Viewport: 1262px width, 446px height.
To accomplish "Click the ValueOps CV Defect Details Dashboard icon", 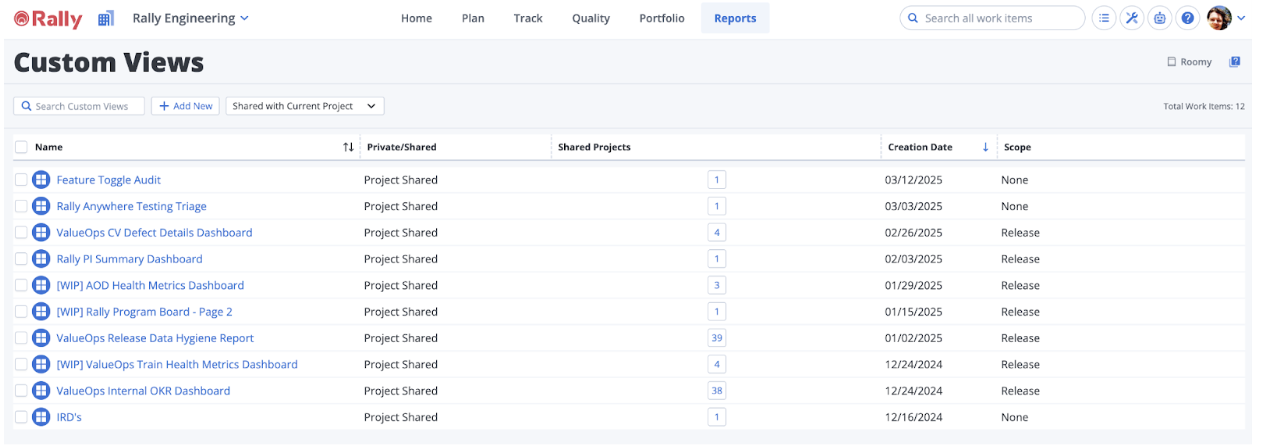I will [x=41, y=232].
